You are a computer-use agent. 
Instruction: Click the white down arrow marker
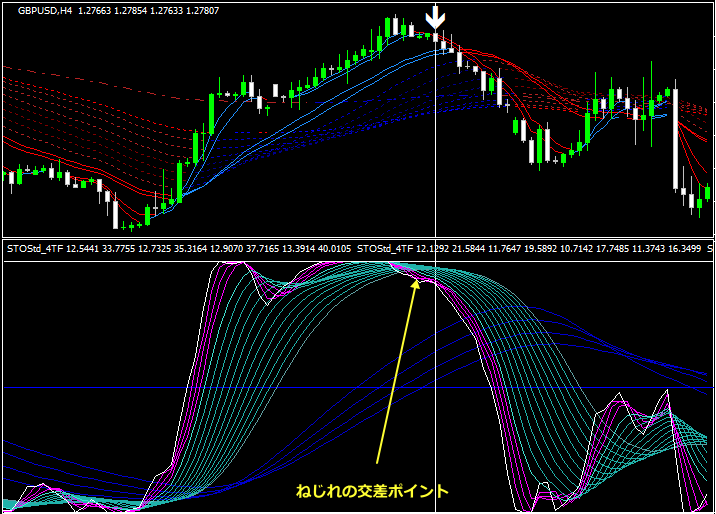[x=435, y=18]
